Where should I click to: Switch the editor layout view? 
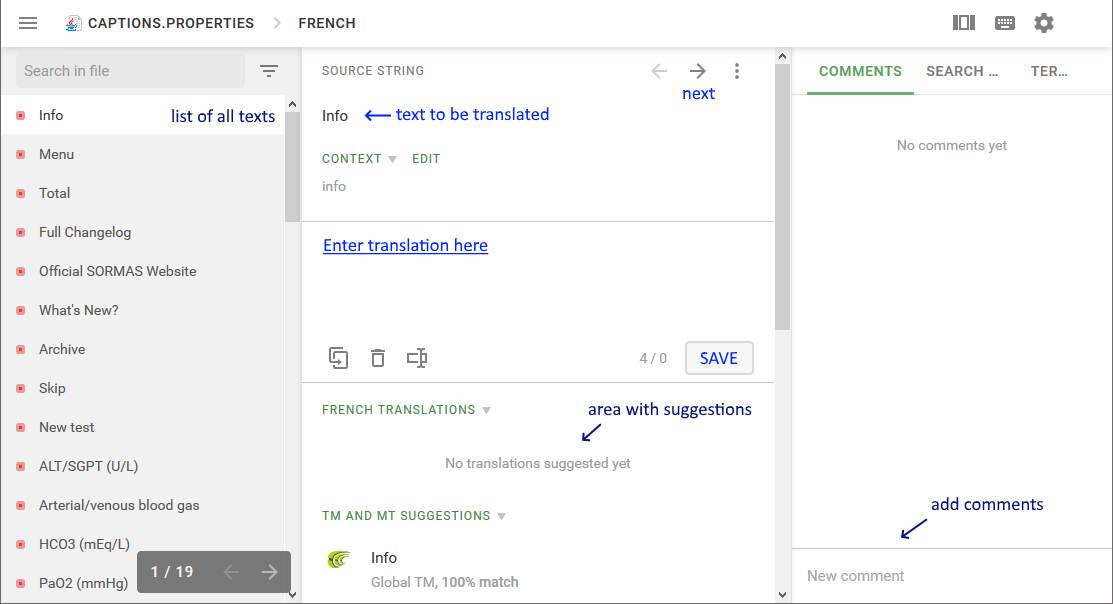point(963,21)
